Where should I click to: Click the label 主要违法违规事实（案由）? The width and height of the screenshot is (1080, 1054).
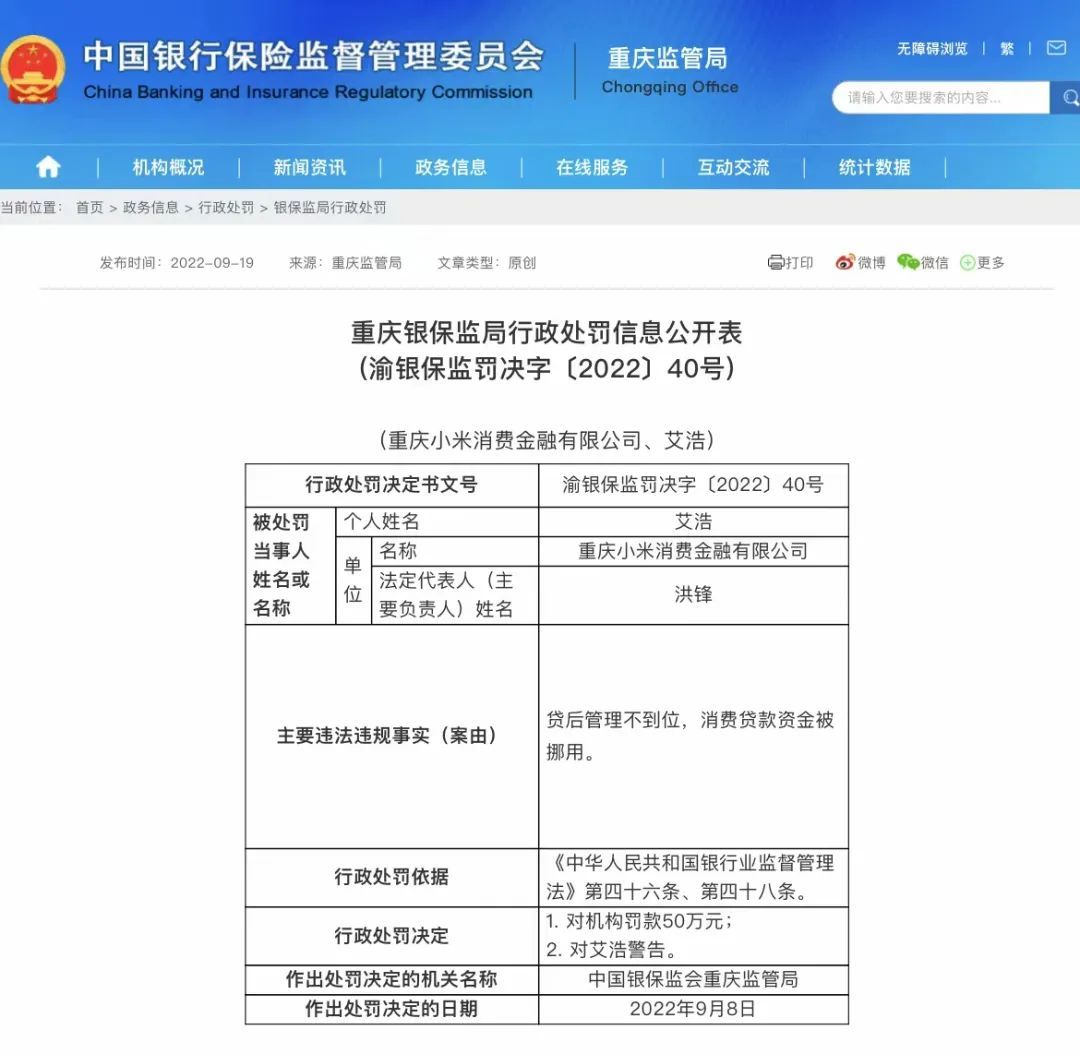click(387, 736)
